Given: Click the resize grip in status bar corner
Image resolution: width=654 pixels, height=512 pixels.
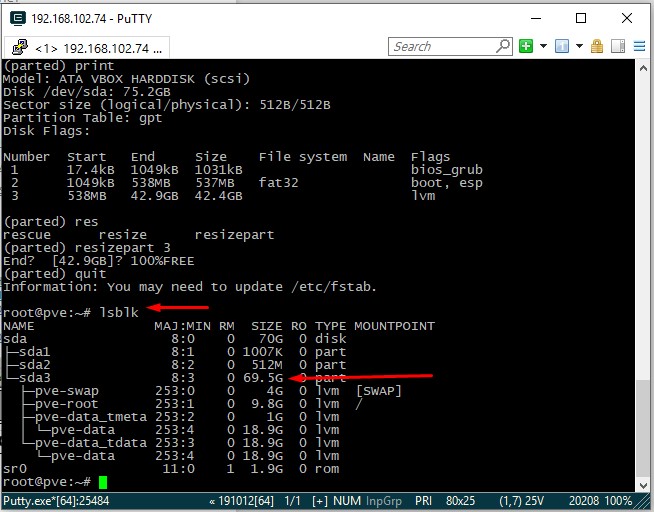Looking at the screenshot, I should [644, 502].
